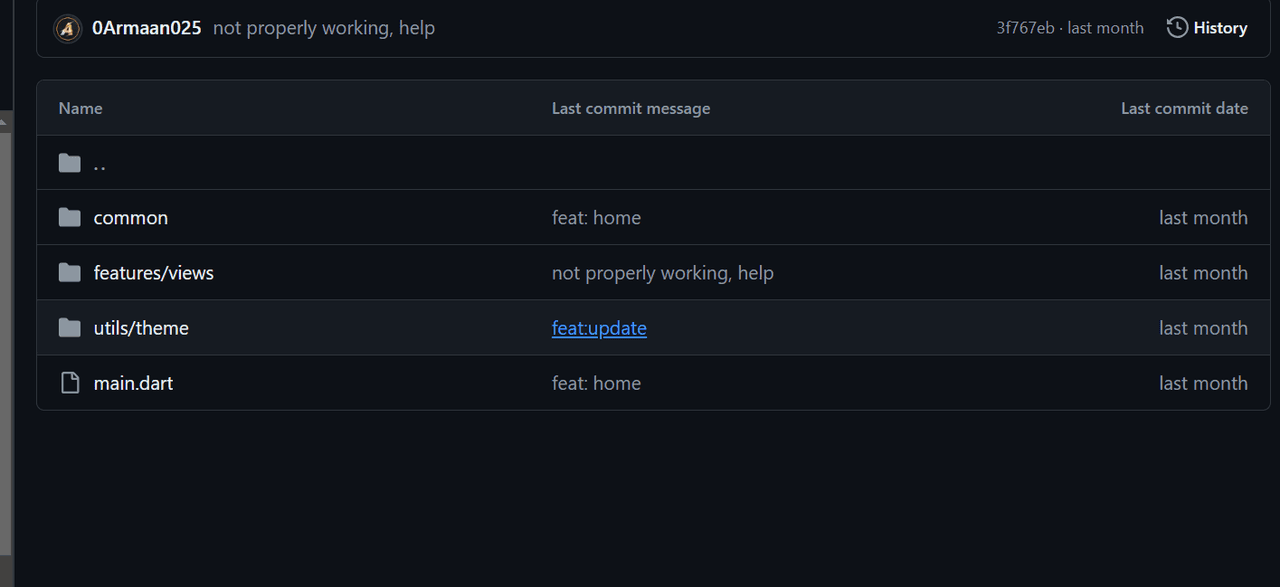Image resolution: width=1280 pixels, height=587 pixels.
Task: Click the features/views folder icon
Action: coord(69,273)
